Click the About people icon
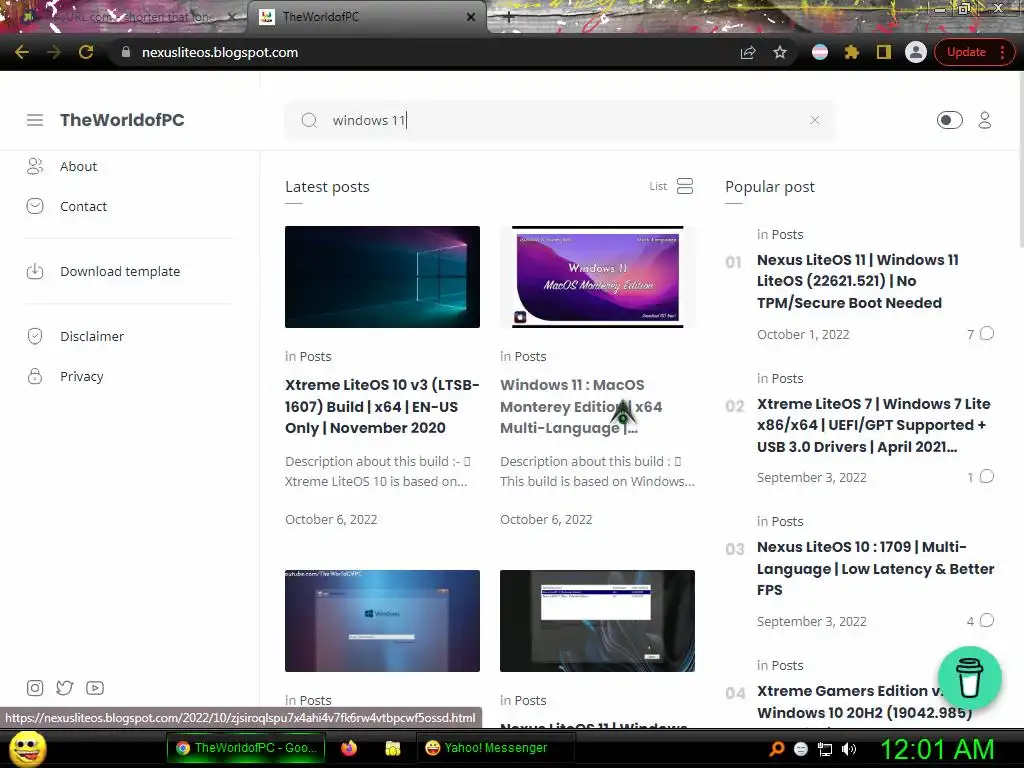 point(35,167)
